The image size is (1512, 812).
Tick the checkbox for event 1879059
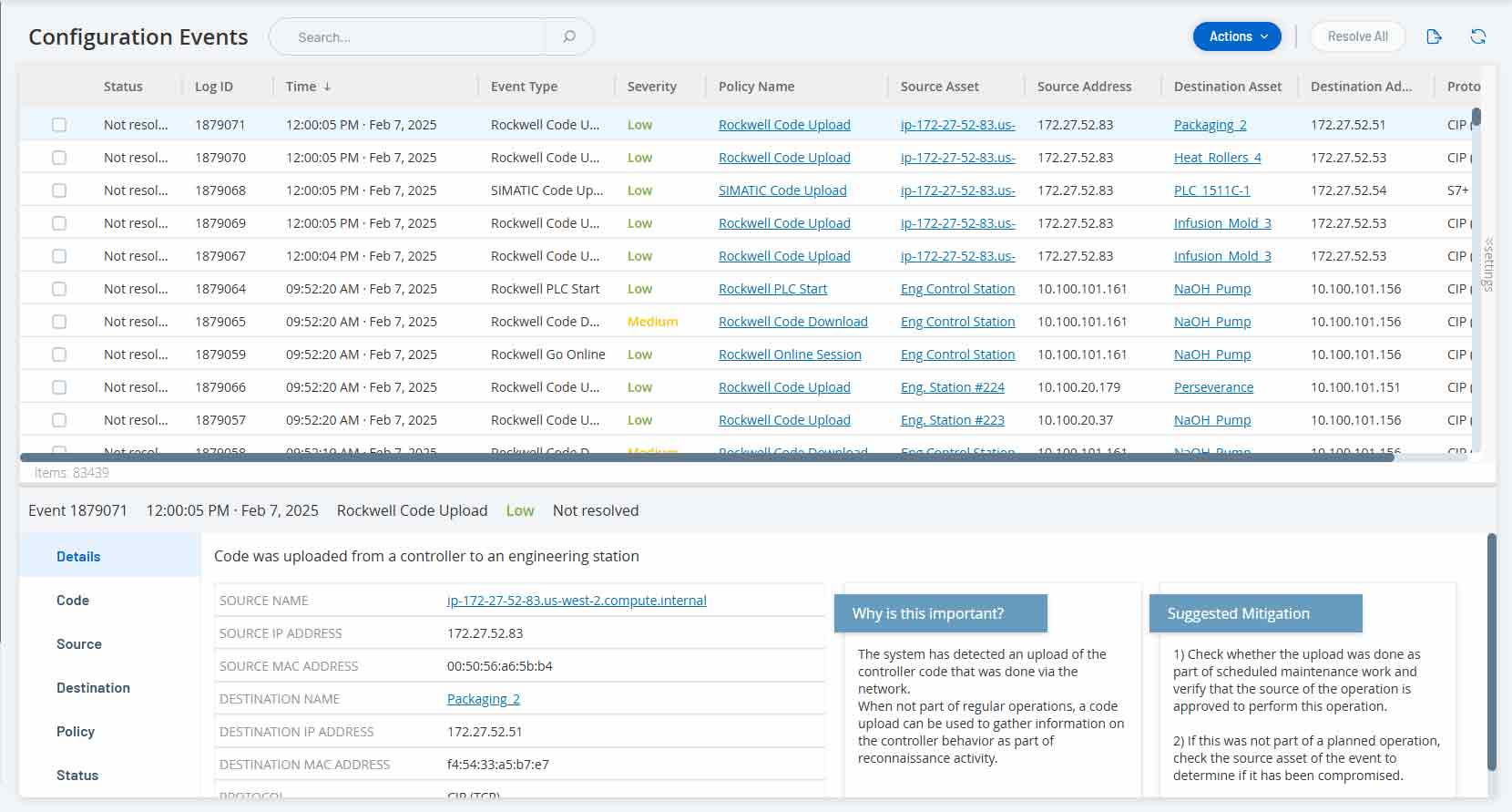point(59,355)
